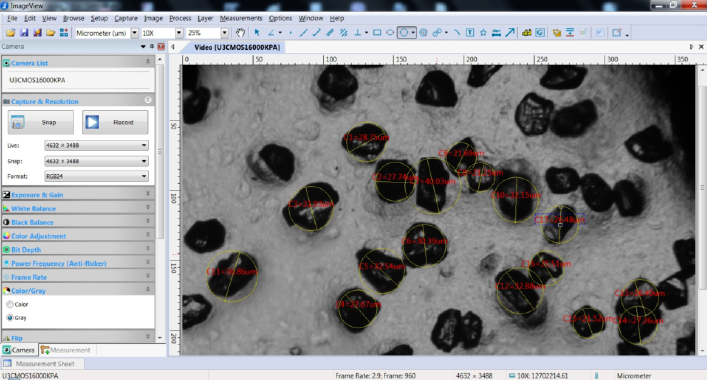Screen dimensions: 707x380
Task: Pick the polygon star tool
Action: pos(483,32)
